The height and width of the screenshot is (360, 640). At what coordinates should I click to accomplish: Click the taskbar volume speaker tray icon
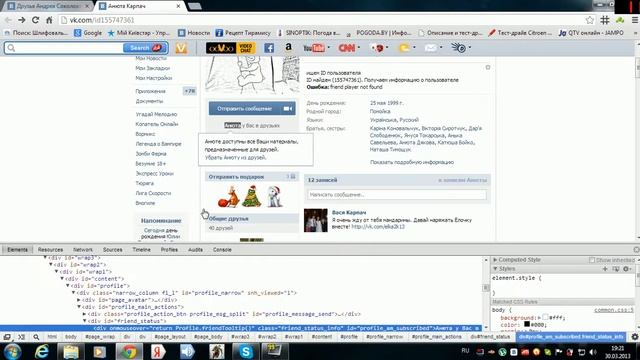593,351
